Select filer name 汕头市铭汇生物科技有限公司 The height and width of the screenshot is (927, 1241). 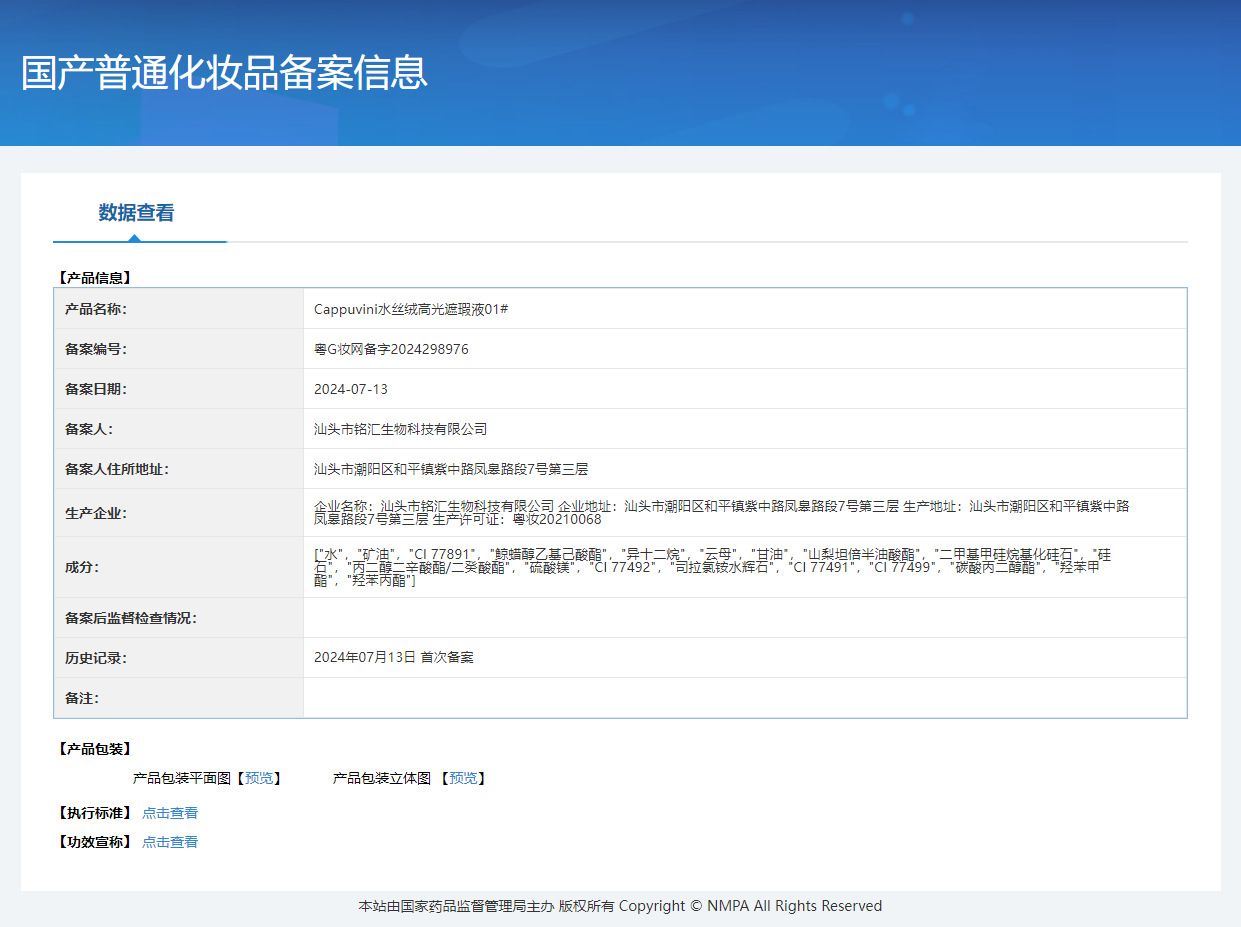[x=400, y=429]
